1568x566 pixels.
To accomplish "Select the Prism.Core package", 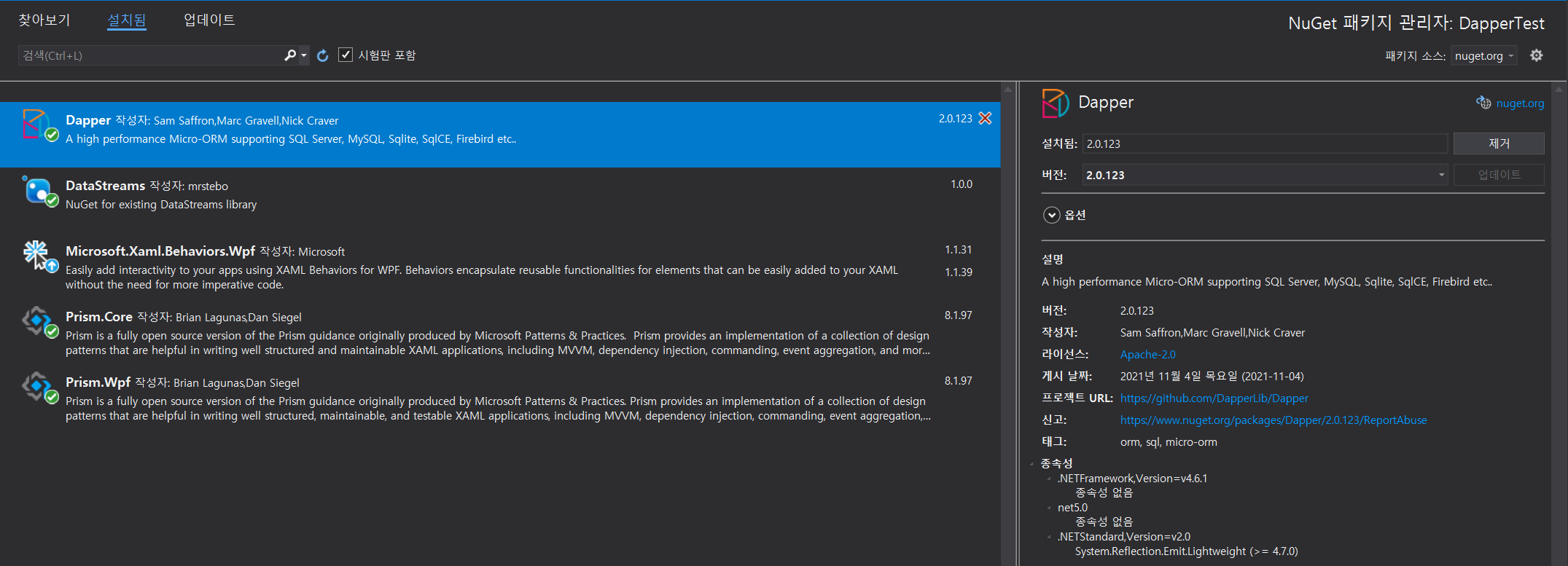I will [x=500, y=331].
